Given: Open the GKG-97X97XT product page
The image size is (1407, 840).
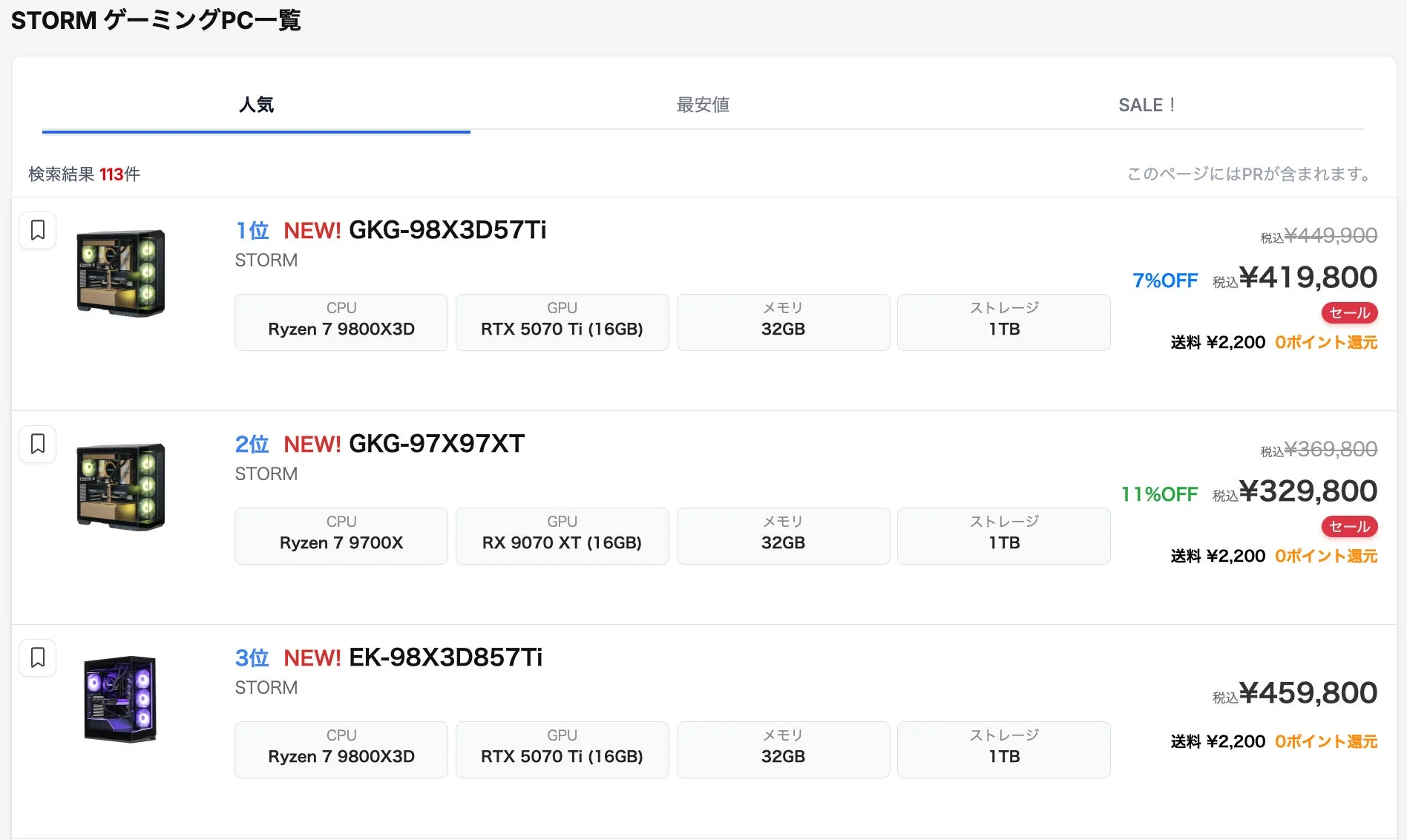Looking at the screenshot, I should coord(436,443).
